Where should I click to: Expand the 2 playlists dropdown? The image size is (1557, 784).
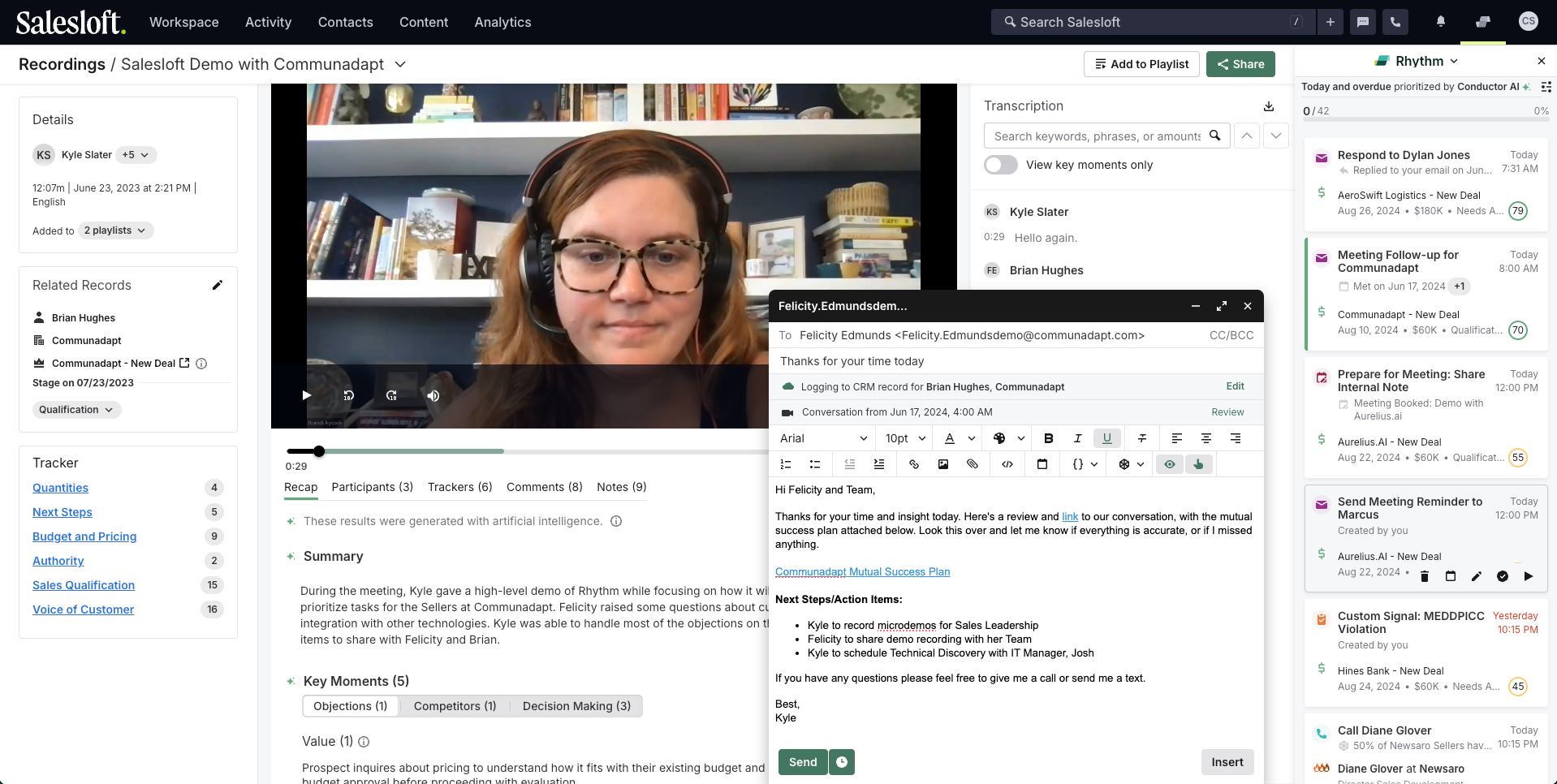pyautogui.click(x=115, y=230)
